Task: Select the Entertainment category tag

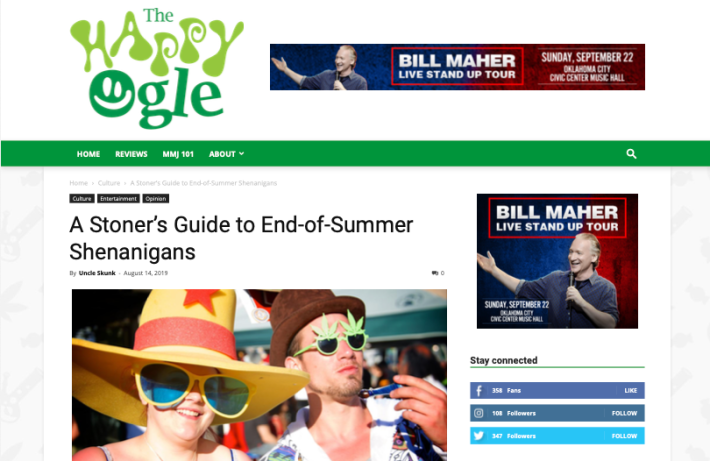Action: [x=118, y=198]
